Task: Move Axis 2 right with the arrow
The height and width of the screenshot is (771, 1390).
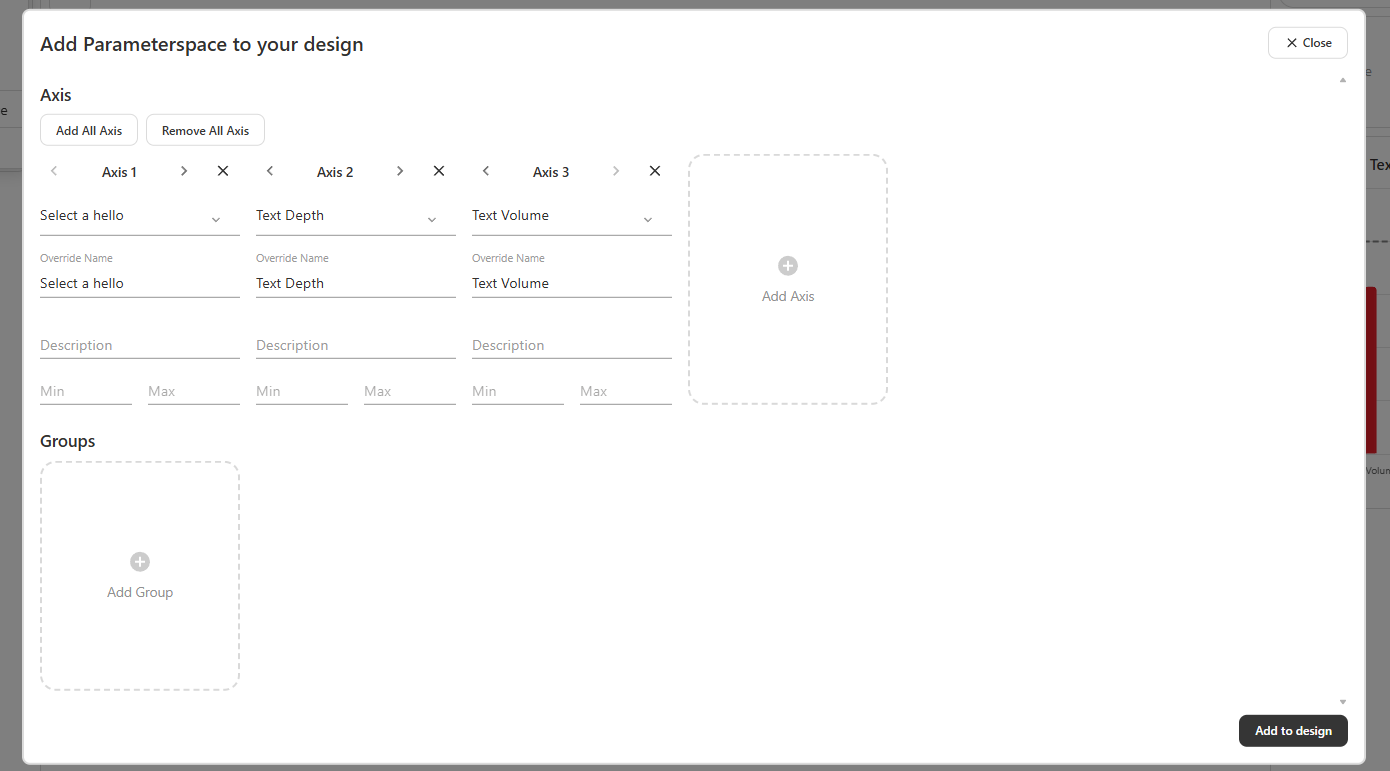Action: 400,171
